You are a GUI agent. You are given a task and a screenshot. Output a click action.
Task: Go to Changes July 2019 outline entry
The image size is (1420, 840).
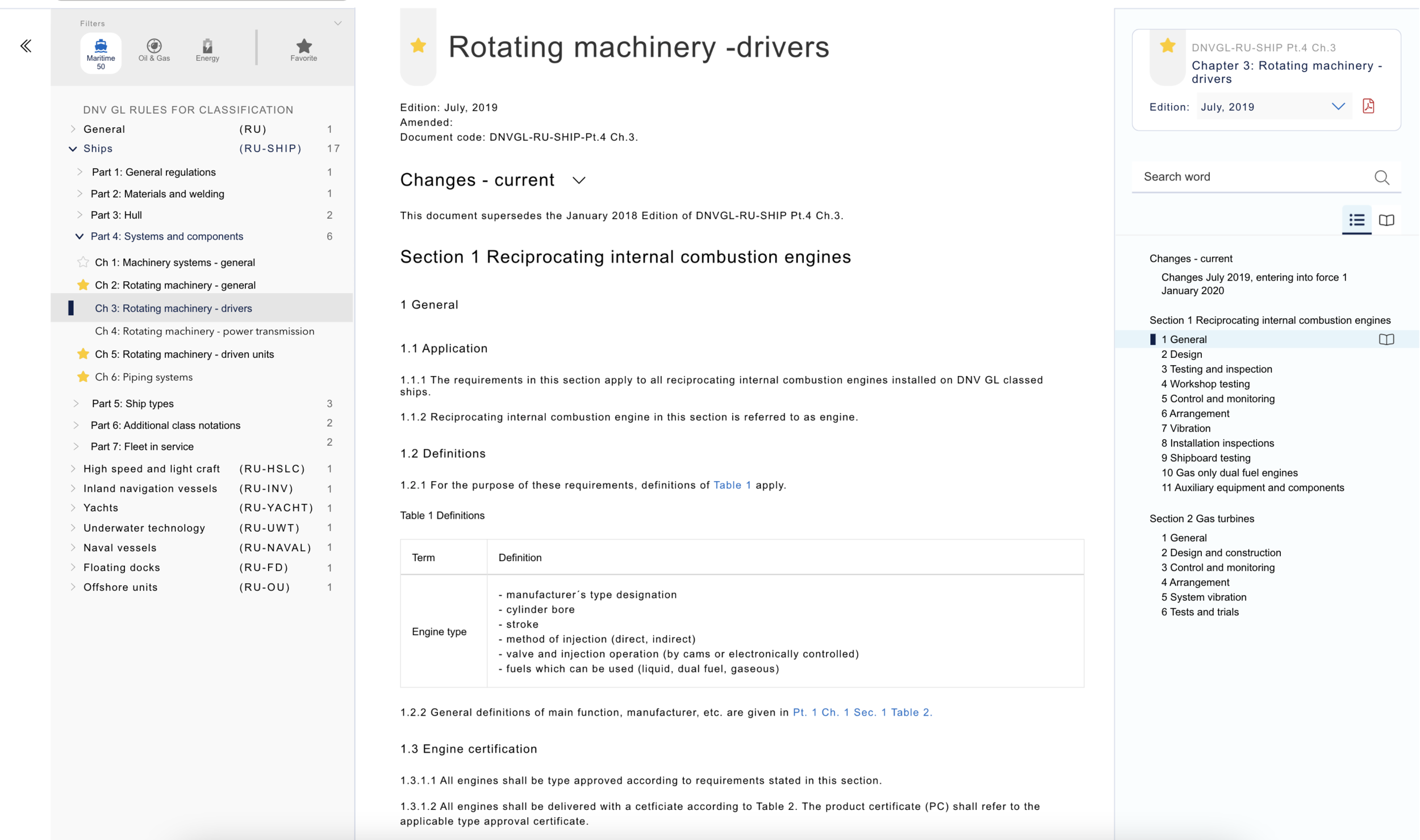[1254, 284]
